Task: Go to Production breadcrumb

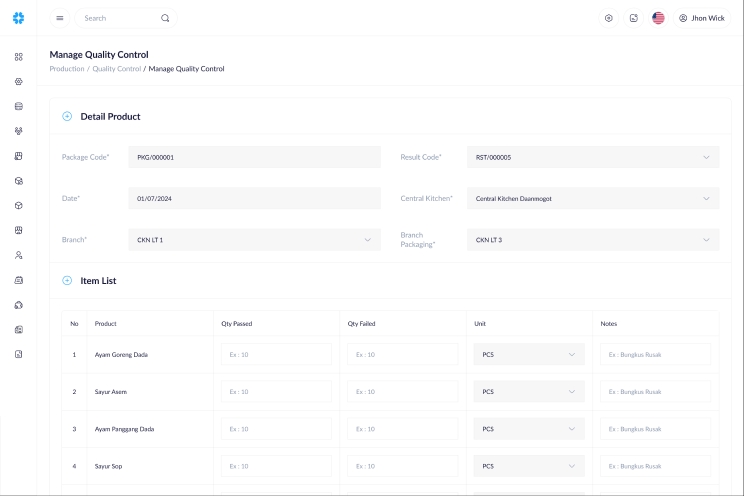Action: pos(67,69)
